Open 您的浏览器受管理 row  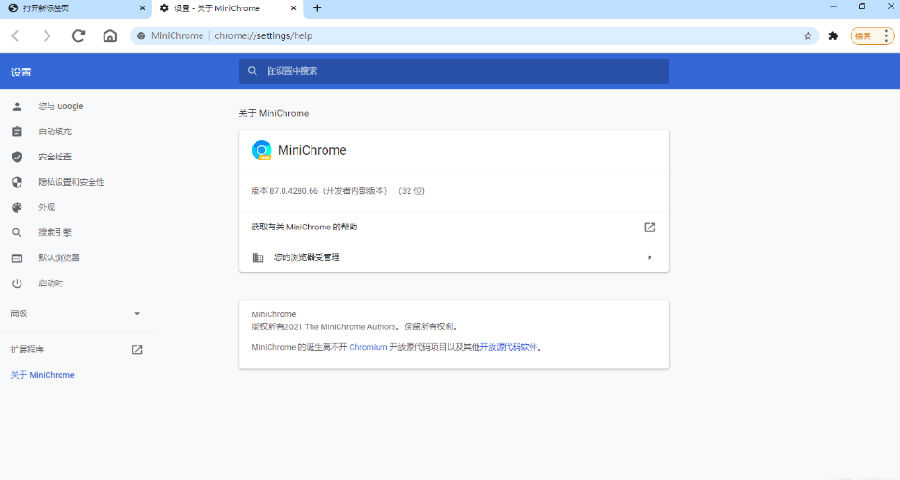tap(454, 257)
